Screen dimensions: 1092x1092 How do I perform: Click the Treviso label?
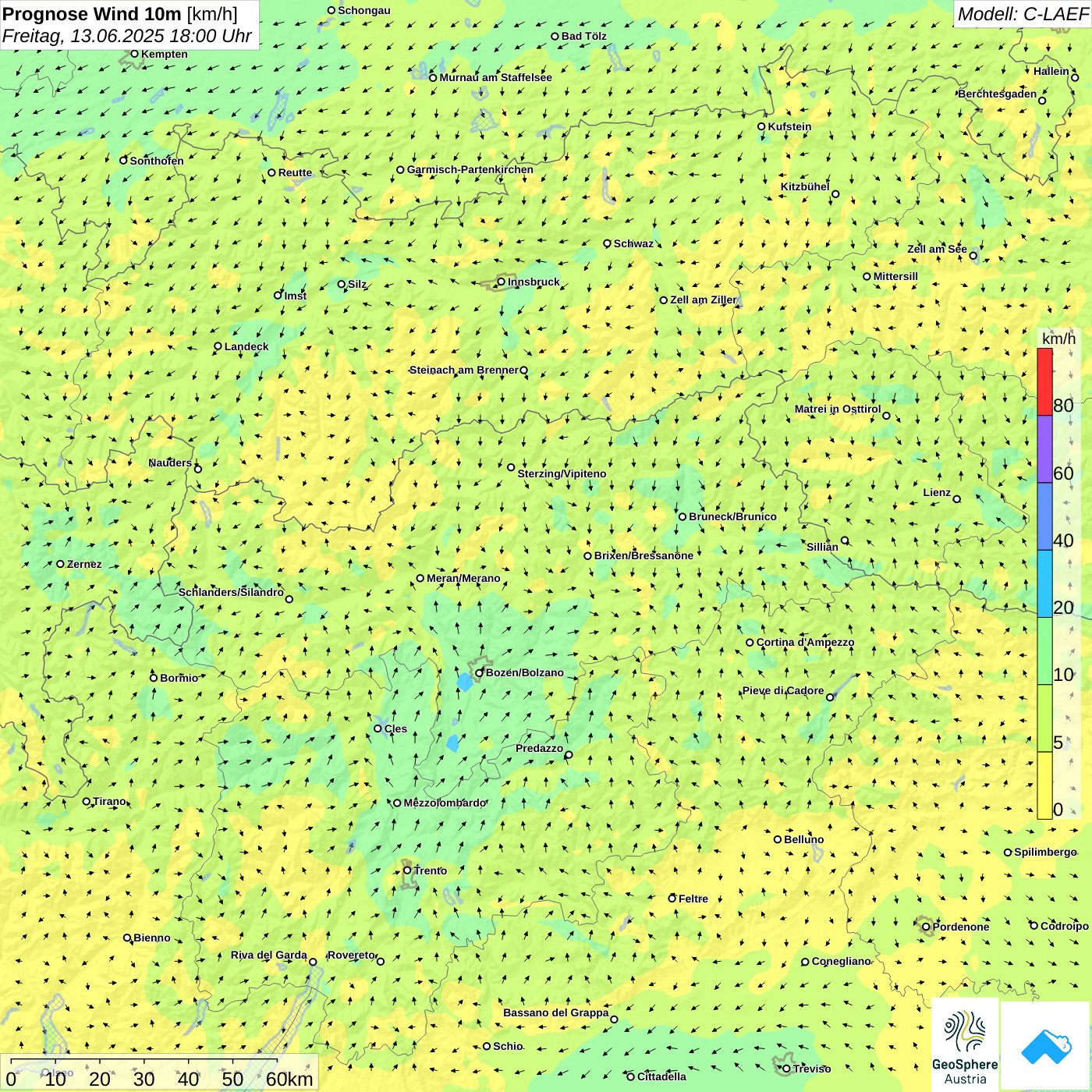[812, 1069]
